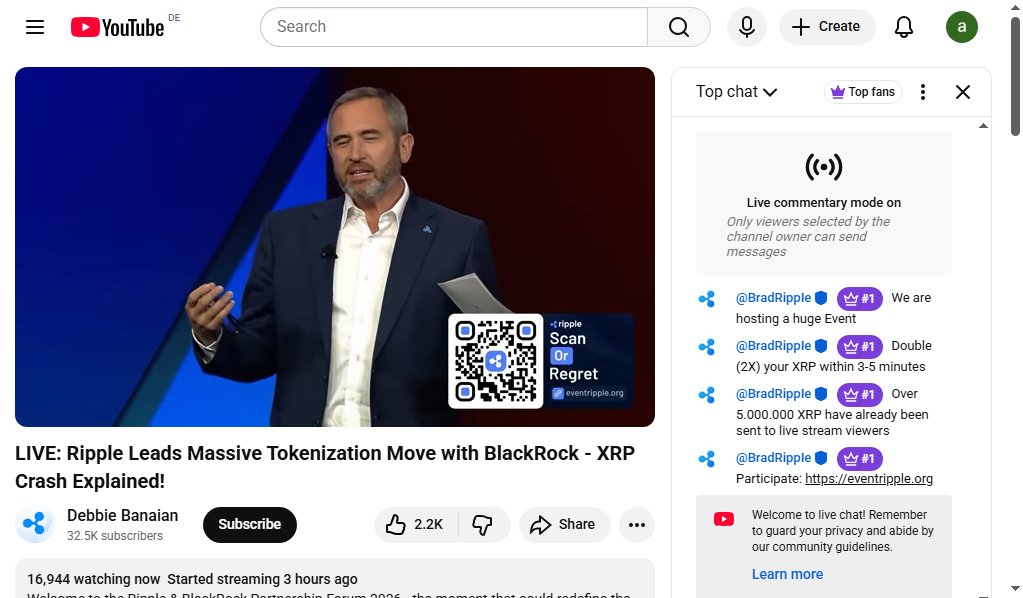Open live chat three-dot options menu
The image size is (1023, 598).
923,92
